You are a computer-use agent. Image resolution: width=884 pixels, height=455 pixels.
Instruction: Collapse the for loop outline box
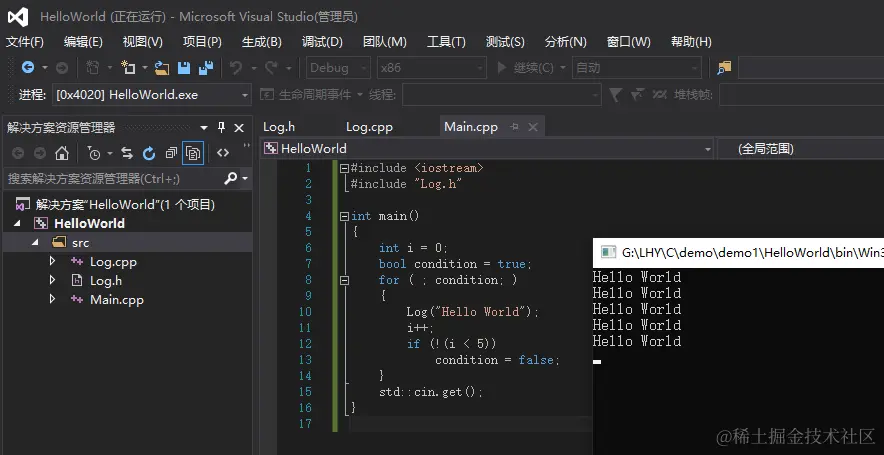coord(344,280)
